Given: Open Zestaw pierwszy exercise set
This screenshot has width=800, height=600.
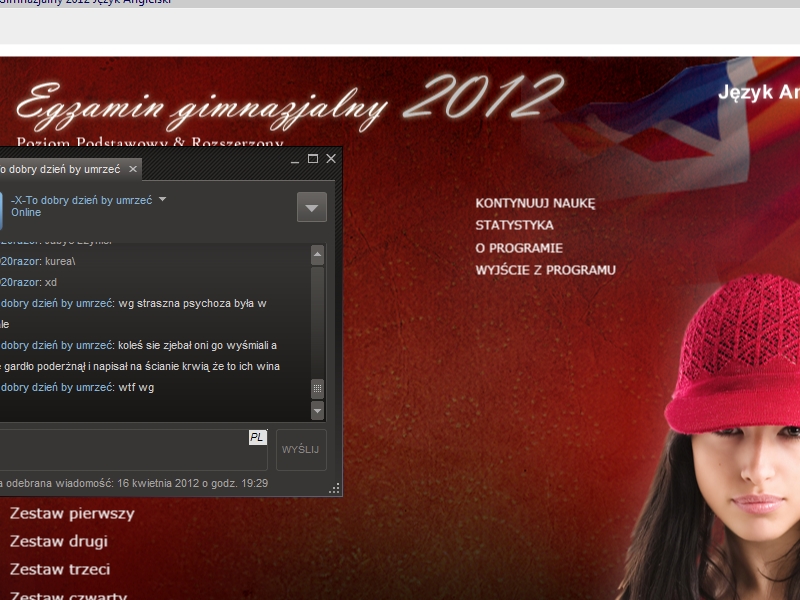Looking at the screenshot, I should pyautogui.click(x=72, y=513).
